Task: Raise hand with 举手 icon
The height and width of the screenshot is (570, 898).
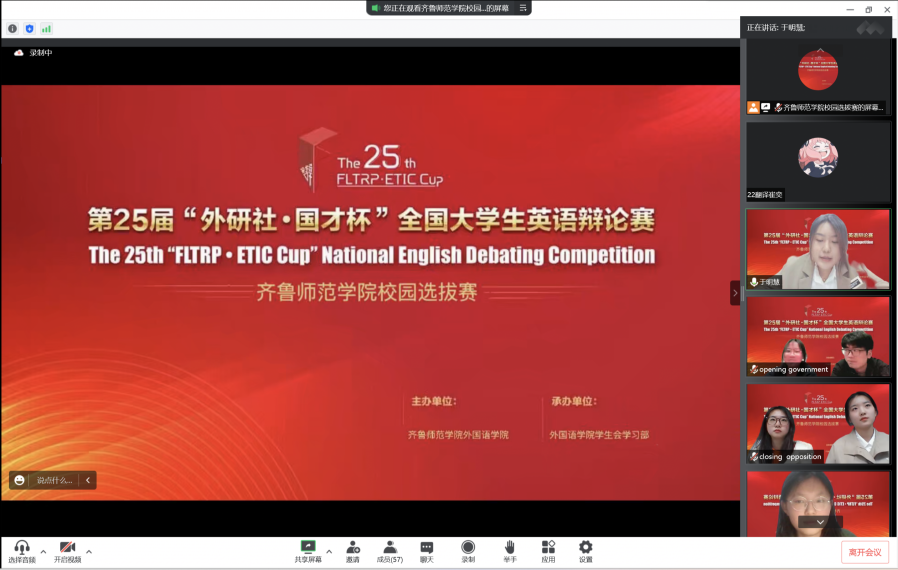Action: [x=509, y=550]
